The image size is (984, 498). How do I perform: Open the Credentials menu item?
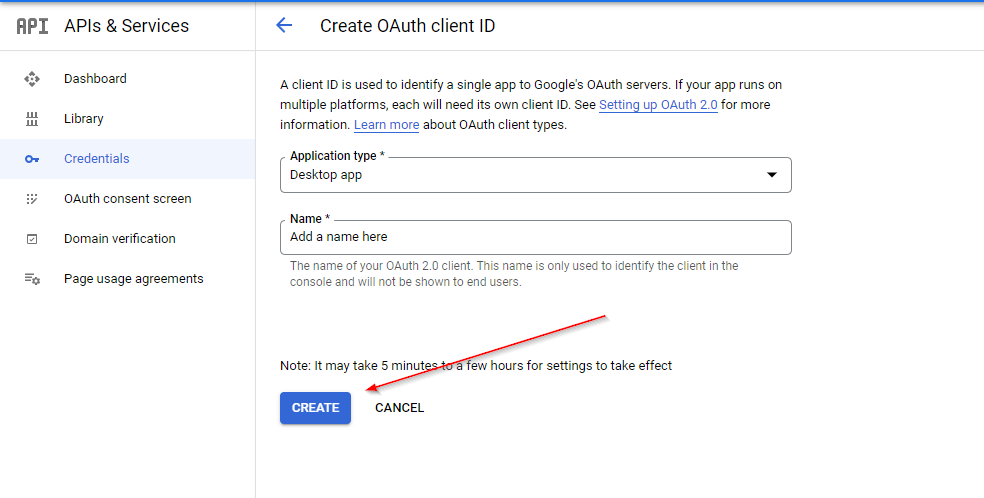coord(97,159)
